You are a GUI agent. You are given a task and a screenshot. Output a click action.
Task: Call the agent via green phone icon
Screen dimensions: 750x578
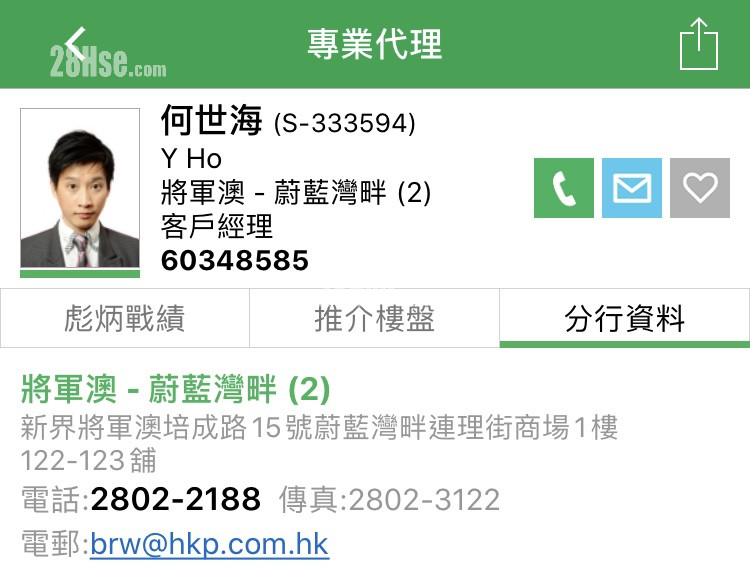[x=564, y=188]
